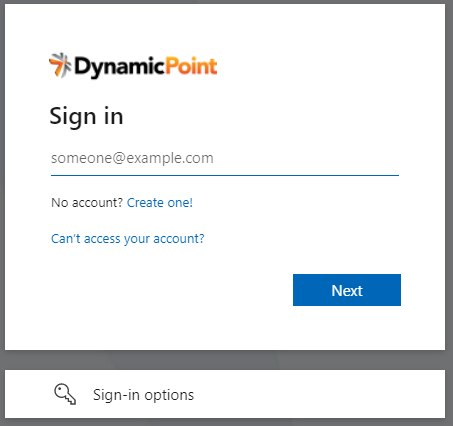Click the key icon beside Sign-in options
The height and width of the screenshot is (426, 453).
pyautogui.click(x=65, y=394)
